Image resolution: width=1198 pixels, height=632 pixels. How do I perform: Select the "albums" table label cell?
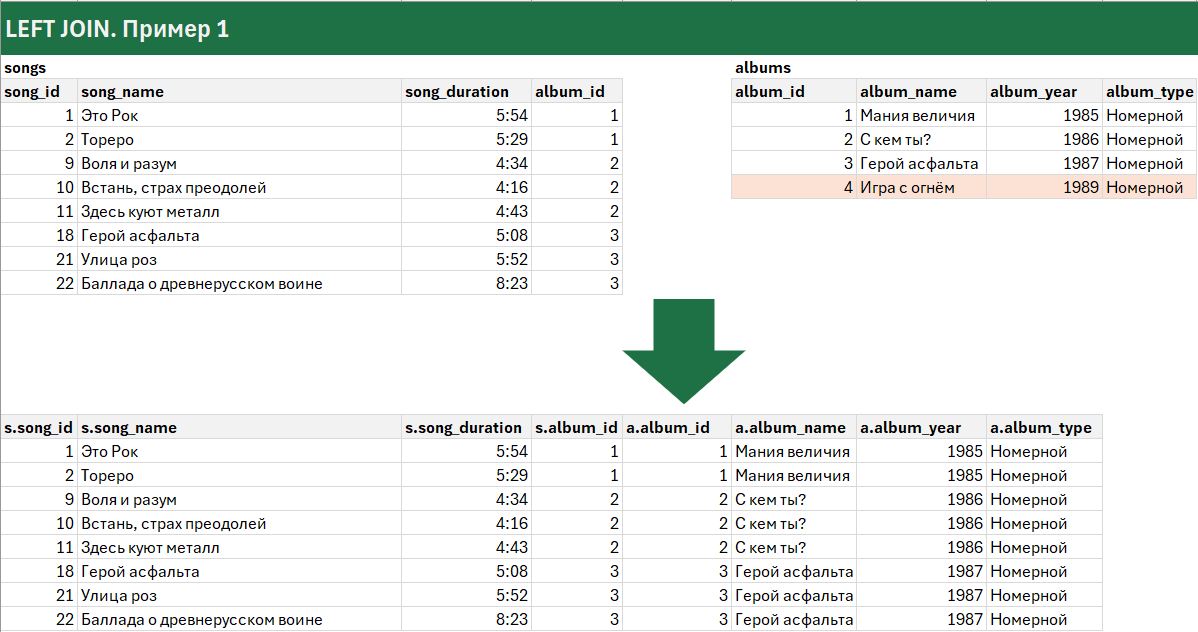[763, 68]
